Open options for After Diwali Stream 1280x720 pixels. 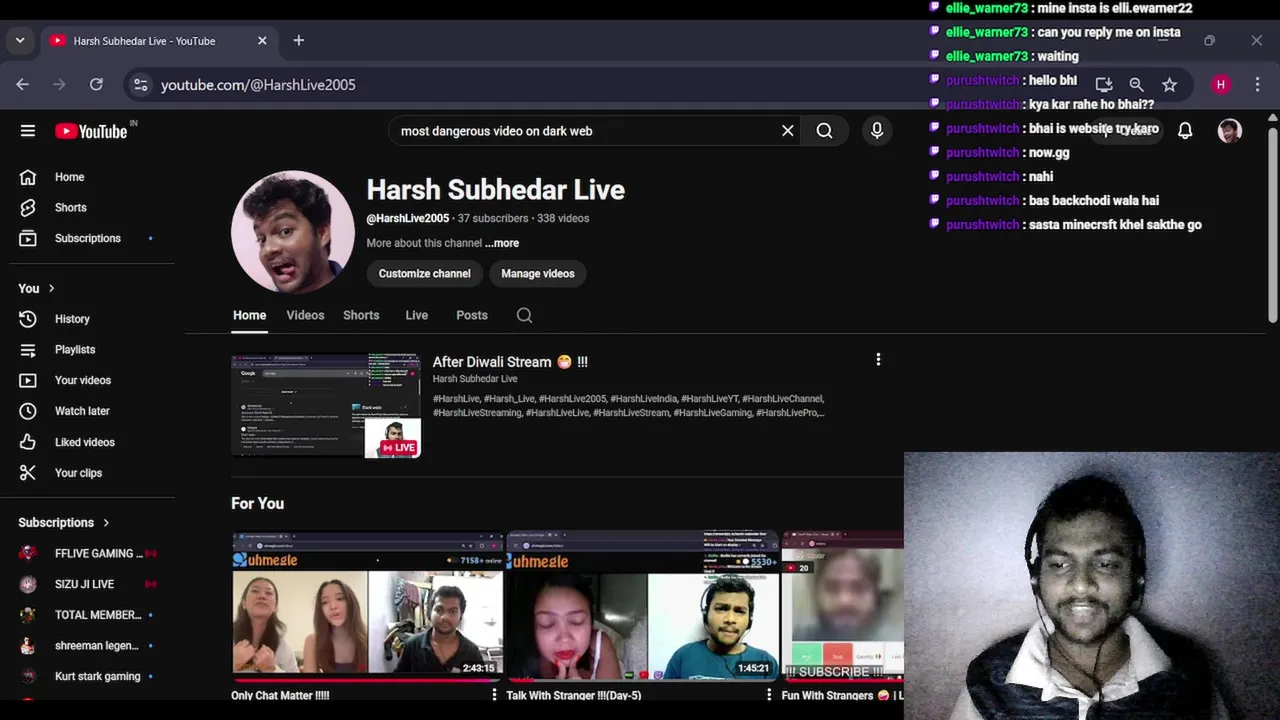click(878, 359)
